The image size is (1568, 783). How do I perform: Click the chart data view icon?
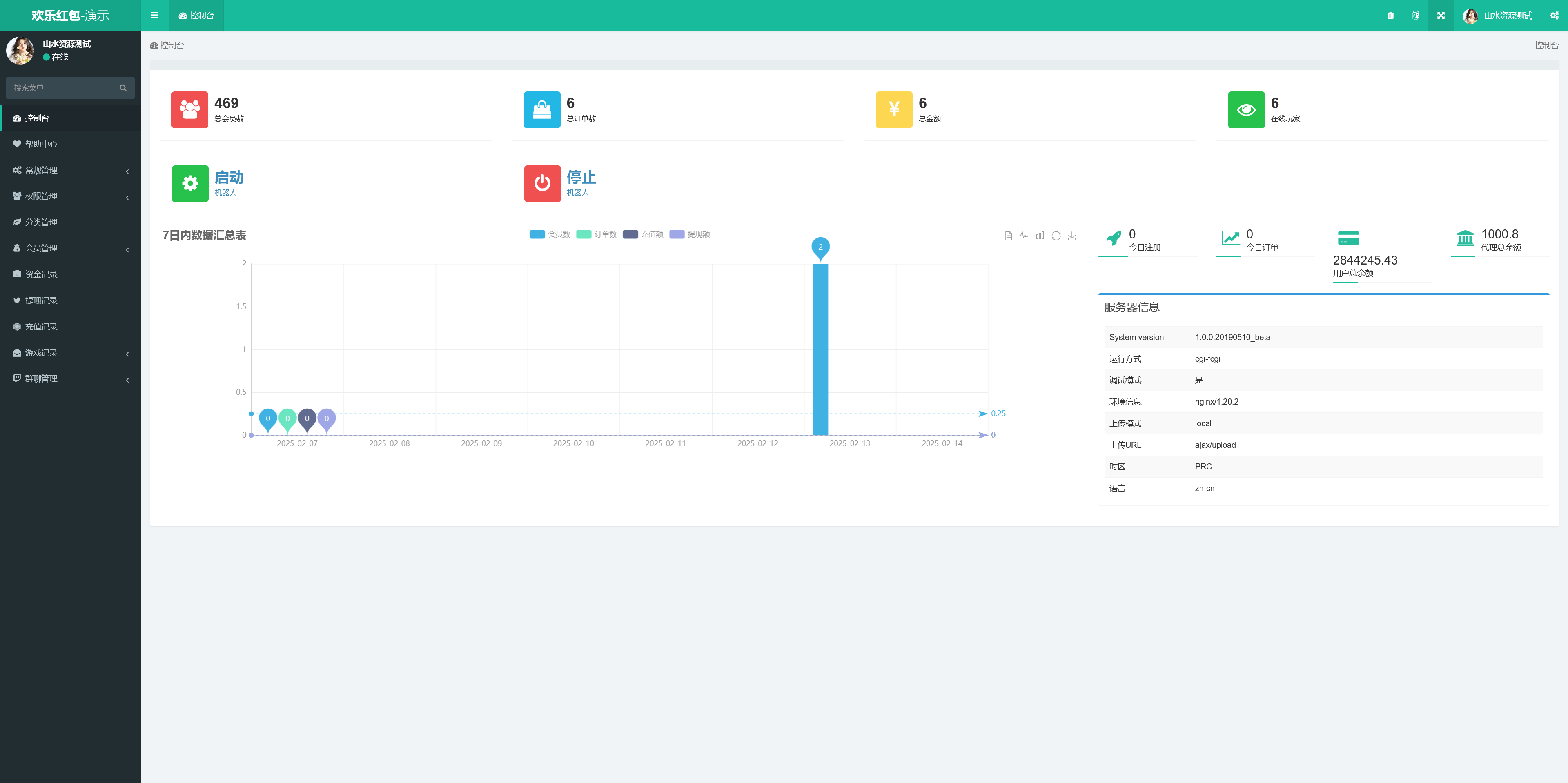pyautogui.click(x=1008, y=236)
